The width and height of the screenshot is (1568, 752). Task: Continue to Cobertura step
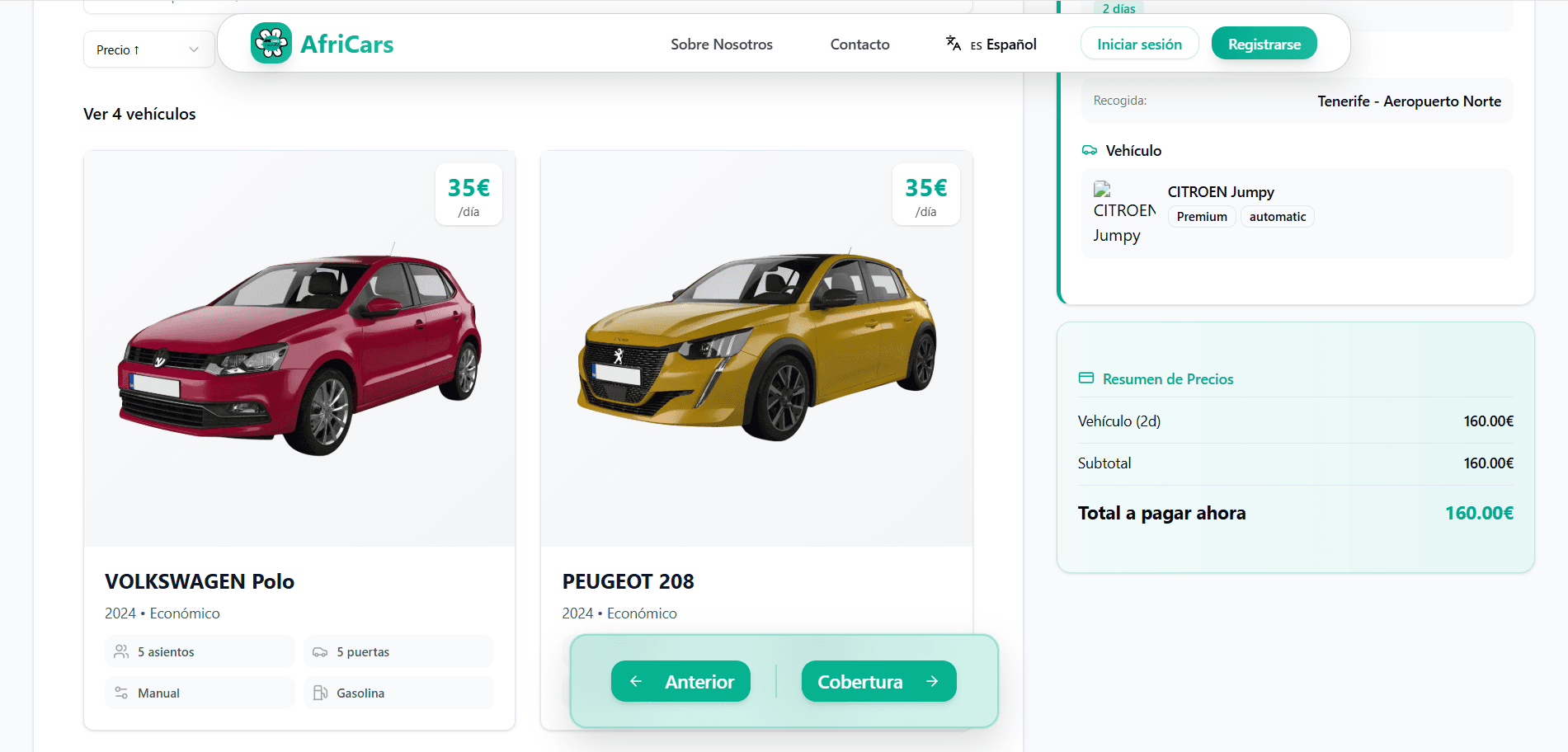click(x=878, y=681)
